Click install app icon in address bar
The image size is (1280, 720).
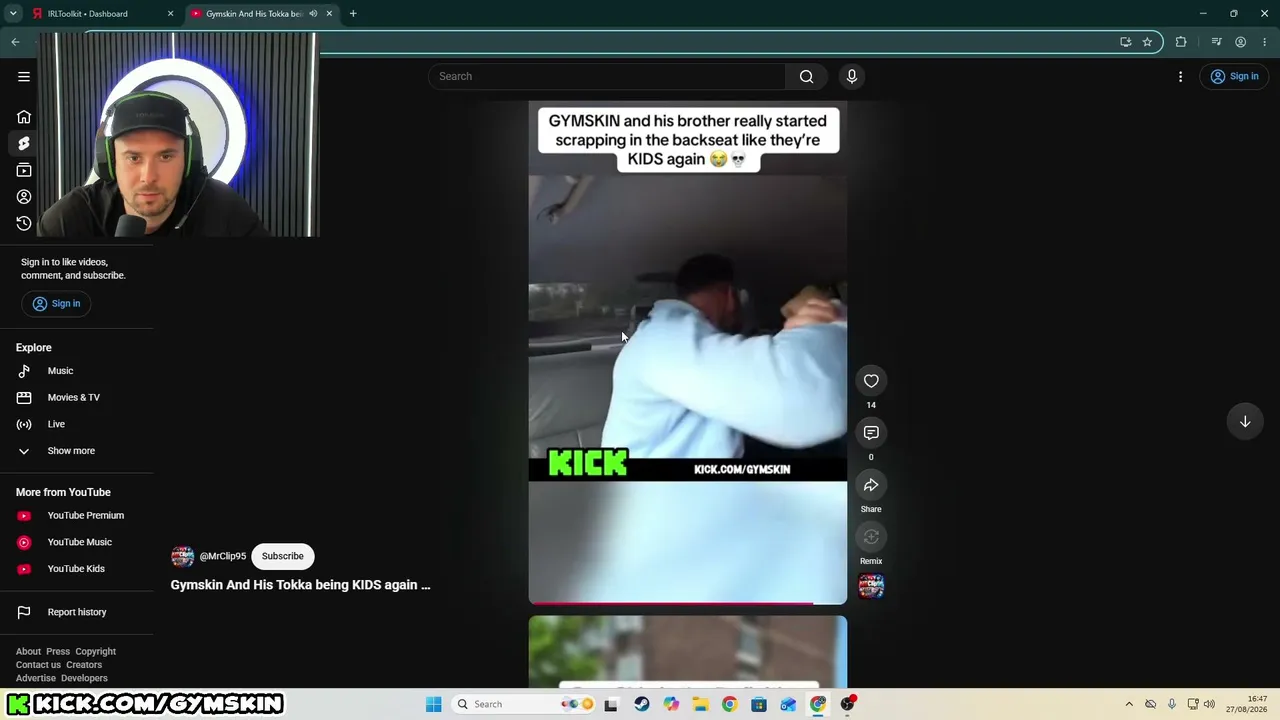click(1125, 42)
